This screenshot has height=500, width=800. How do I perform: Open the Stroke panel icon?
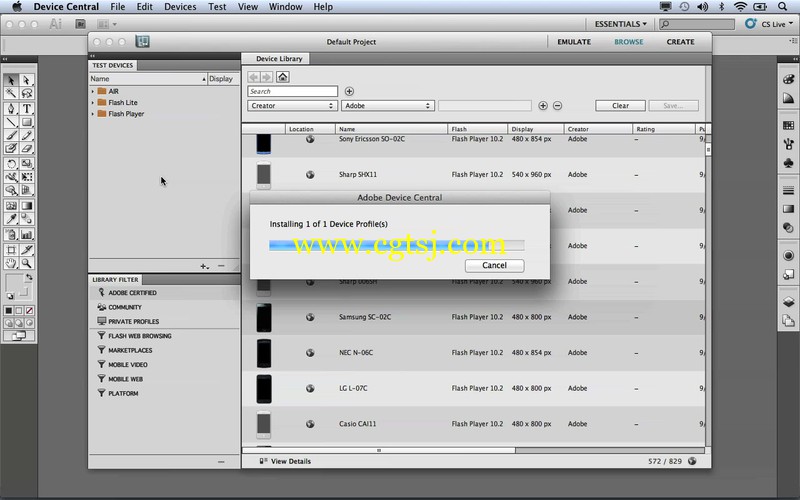(x=788, y=190)
